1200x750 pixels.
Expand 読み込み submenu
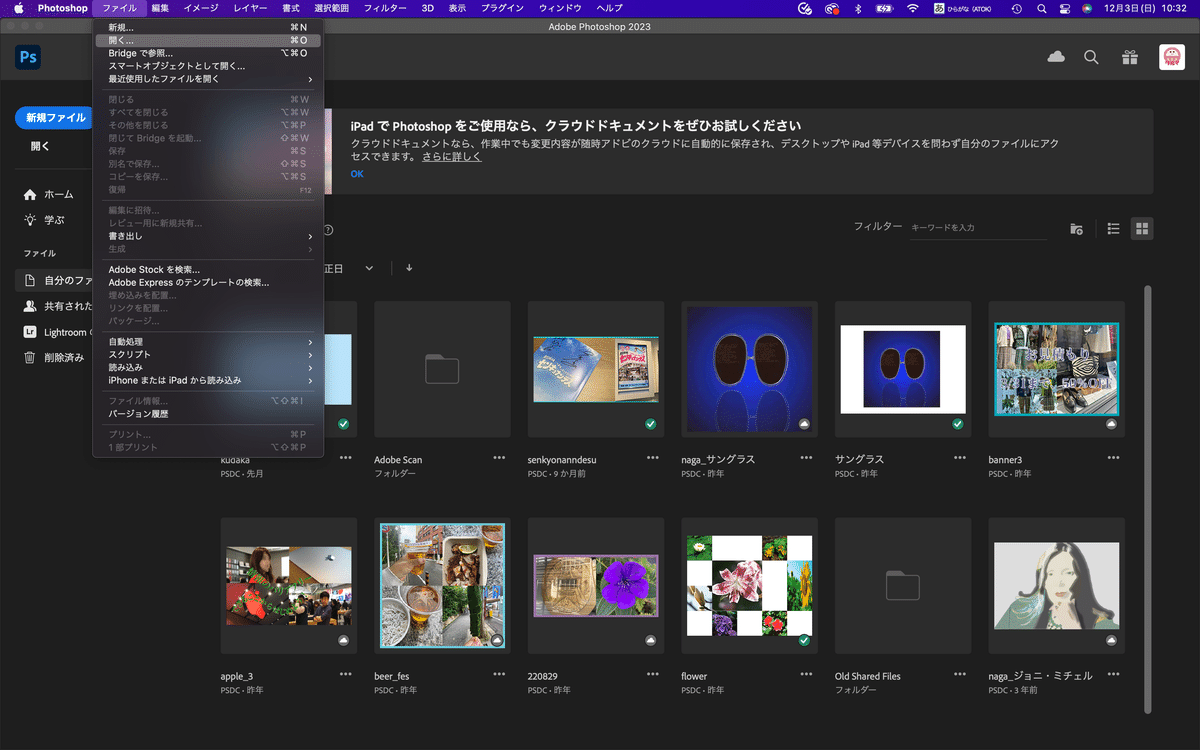point(208,368)
